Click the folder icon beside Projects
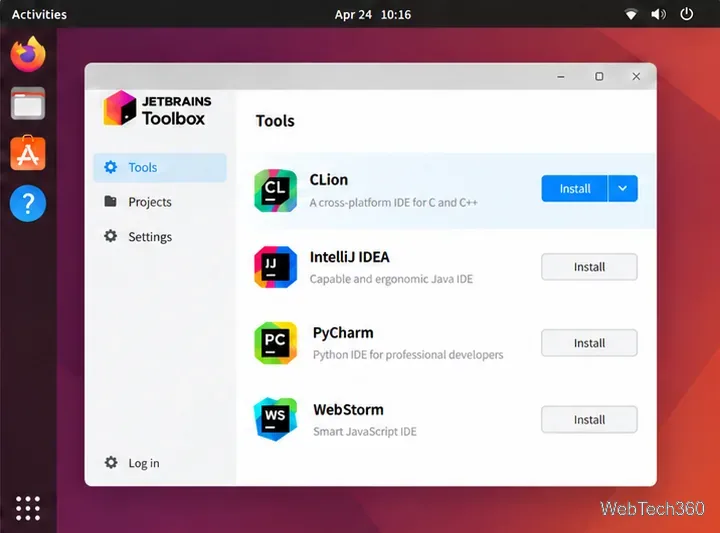Viewport: 720px width, 533px height. (x=110, y=201)
